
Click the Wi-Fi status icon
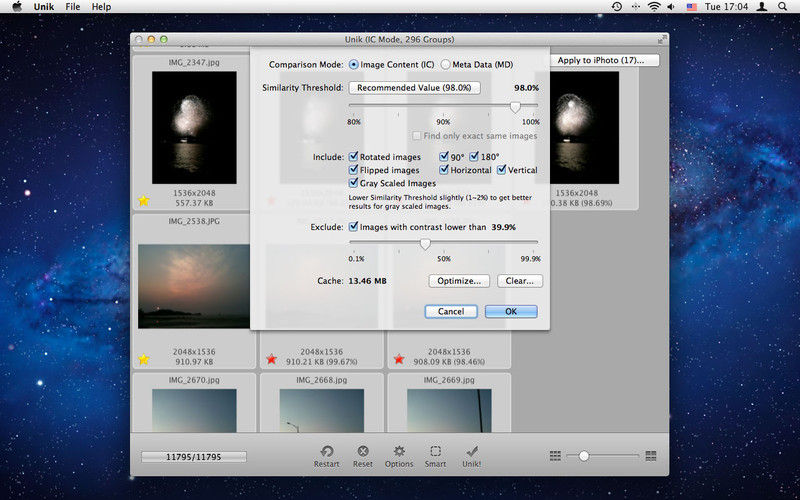(654, 7)
